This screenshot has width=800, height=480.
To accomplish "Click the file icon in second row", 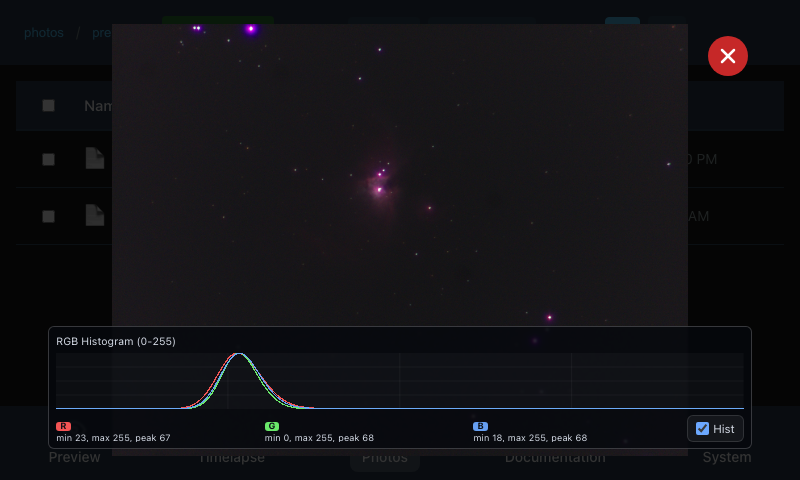I will pos(94,215).
